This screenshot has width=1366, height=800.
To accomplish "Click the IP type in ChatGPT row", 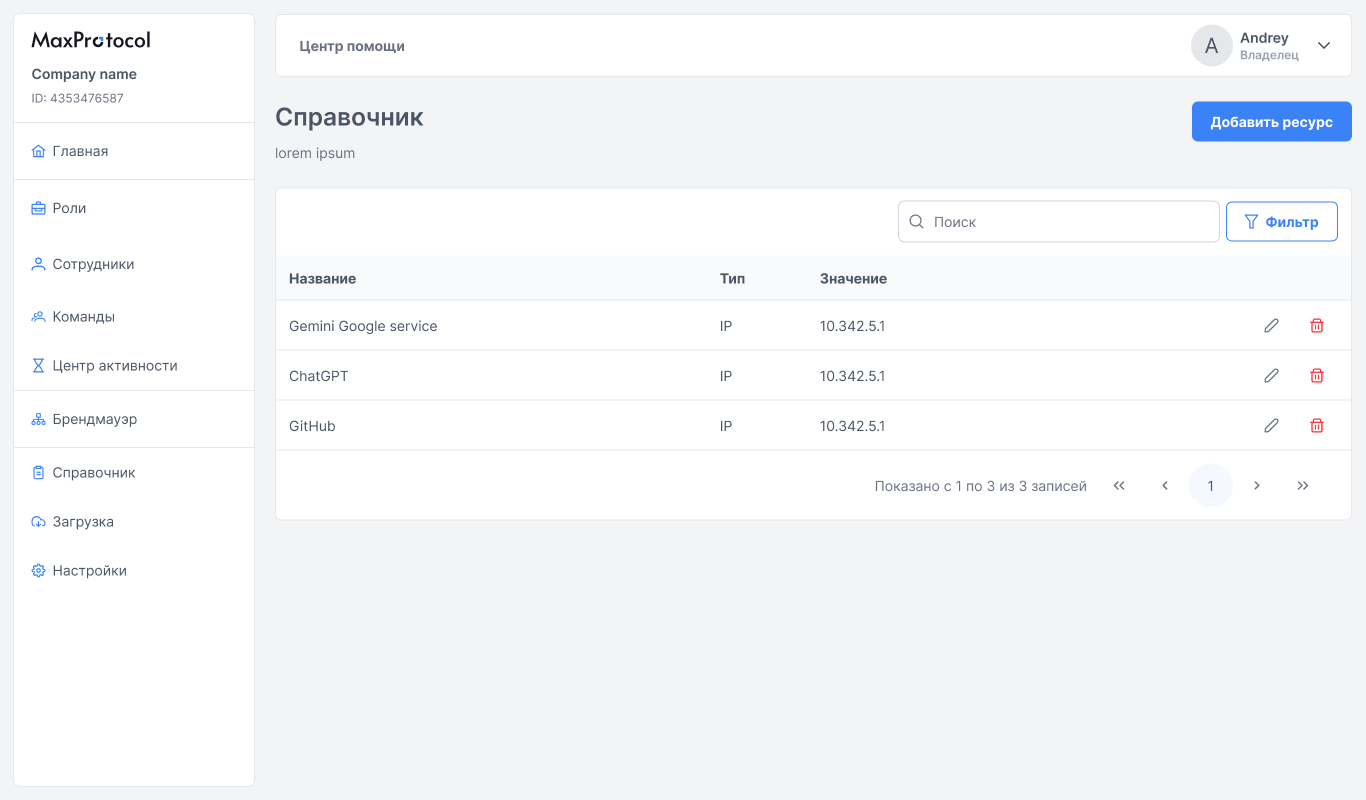I will coord(725,376).
